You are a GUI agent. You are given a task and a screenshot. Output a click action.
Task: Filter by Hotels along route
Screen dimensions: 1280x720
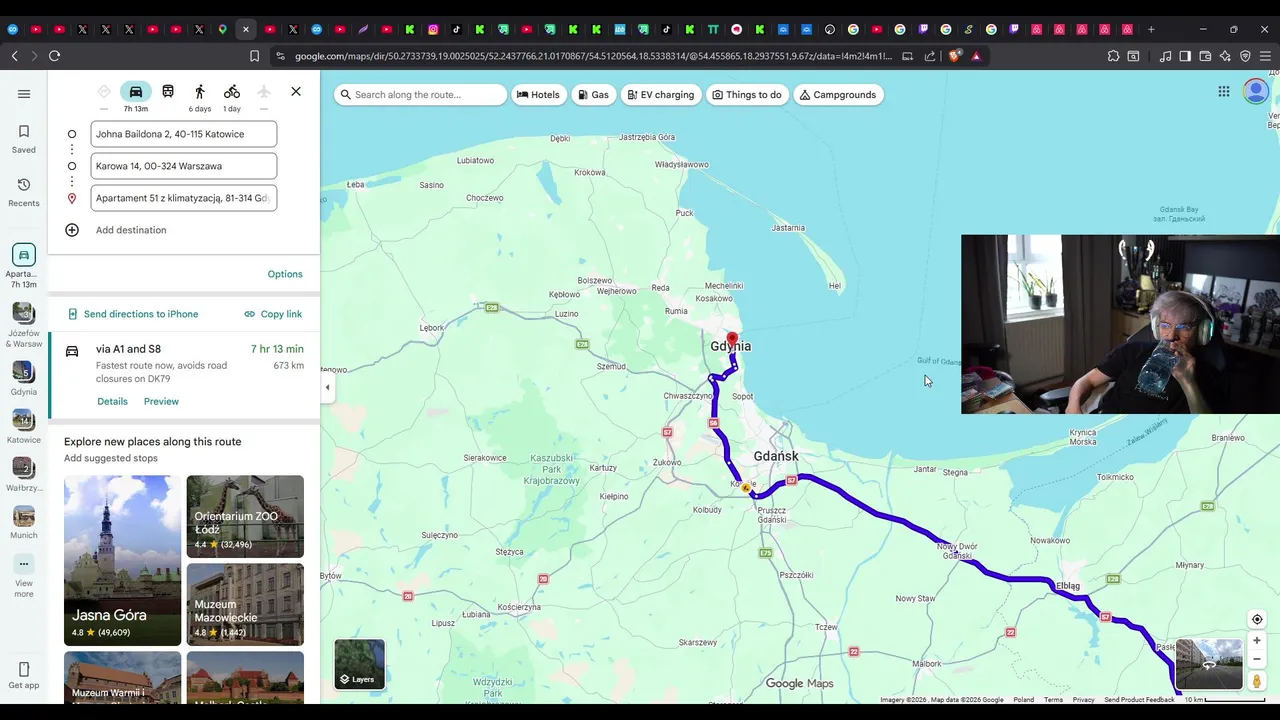[x=538, y=95]
